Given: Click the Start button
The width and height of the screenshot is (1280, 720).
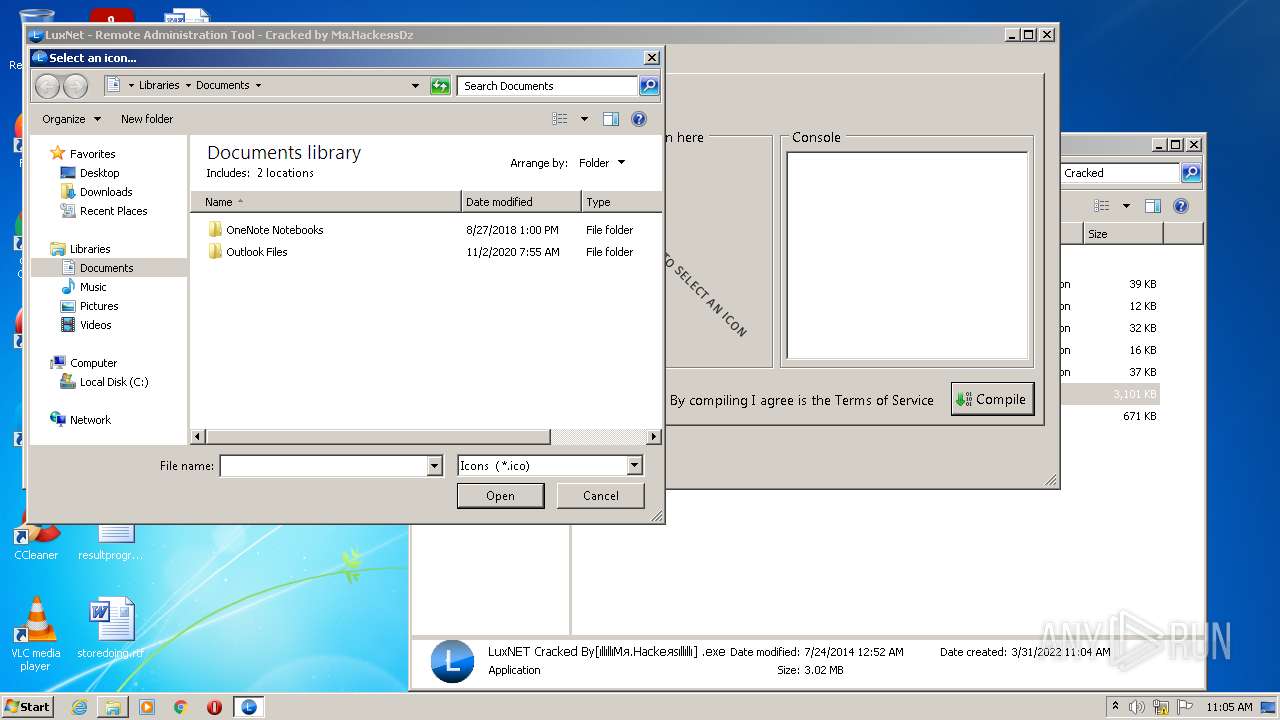Looking at the screenshot, I should (x=28, y=707).
